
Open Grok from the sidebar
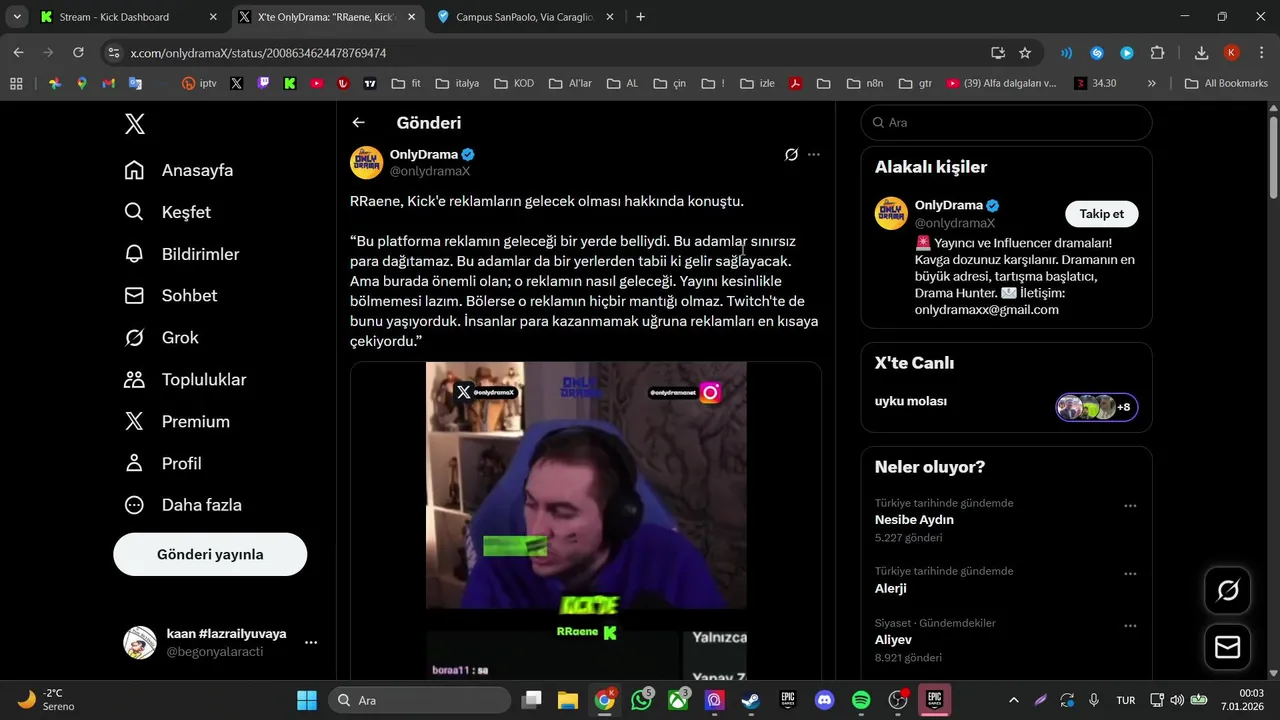[x=162, y=338]
